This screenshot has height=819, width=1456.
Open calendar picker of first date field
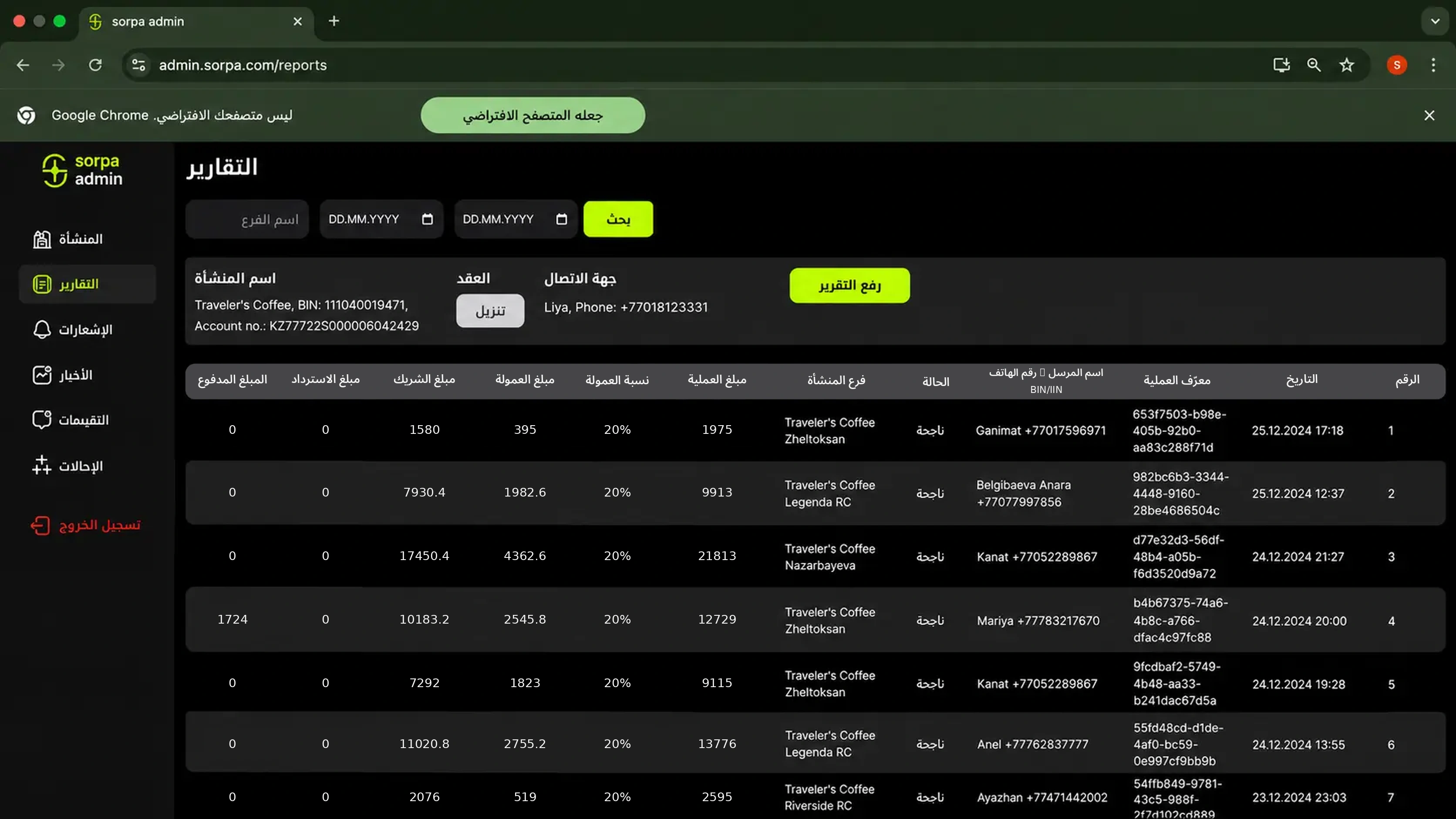click(427, 219)
